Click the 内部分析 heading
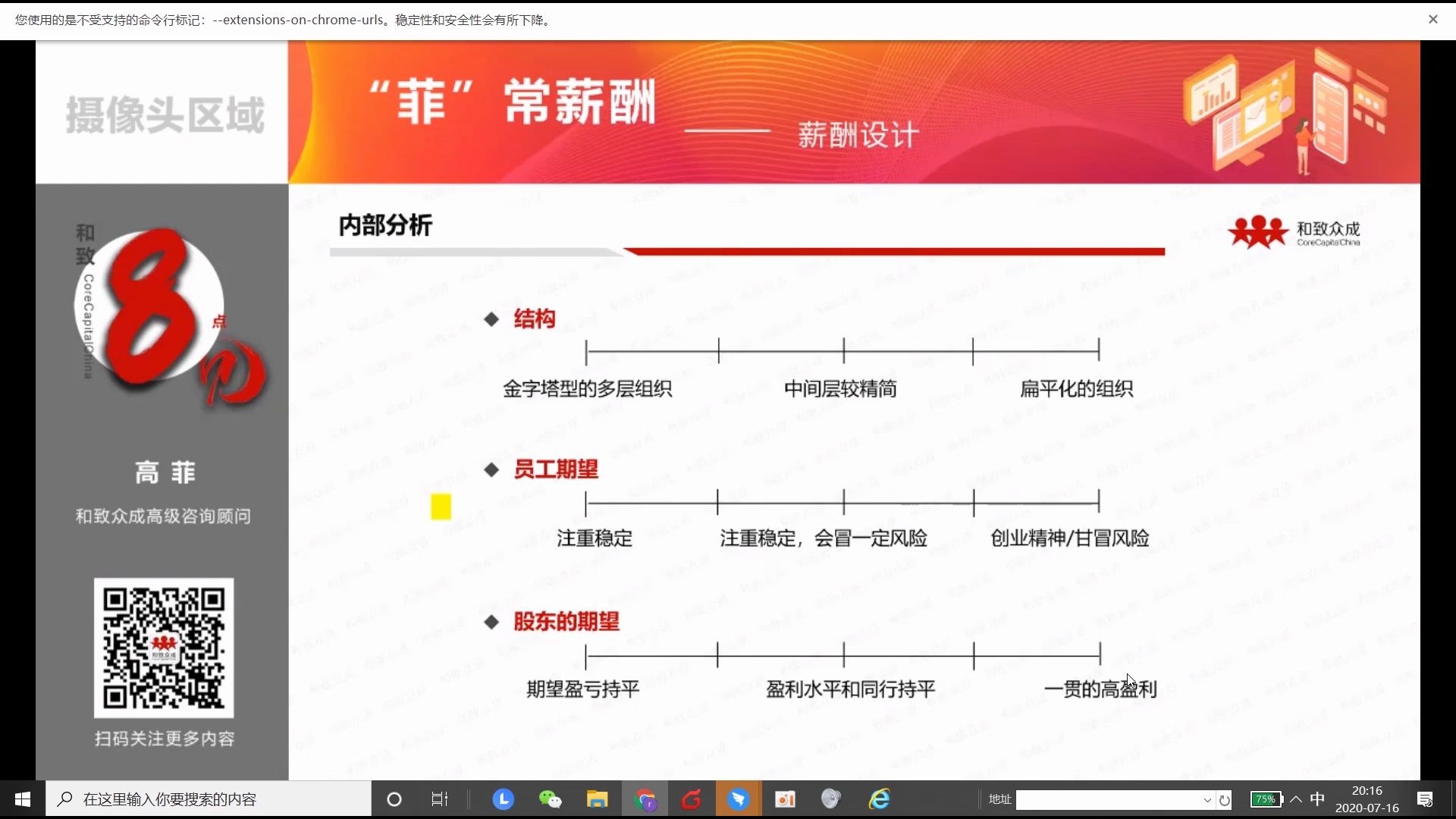The image size is (1456, 819). coord(385,225)
